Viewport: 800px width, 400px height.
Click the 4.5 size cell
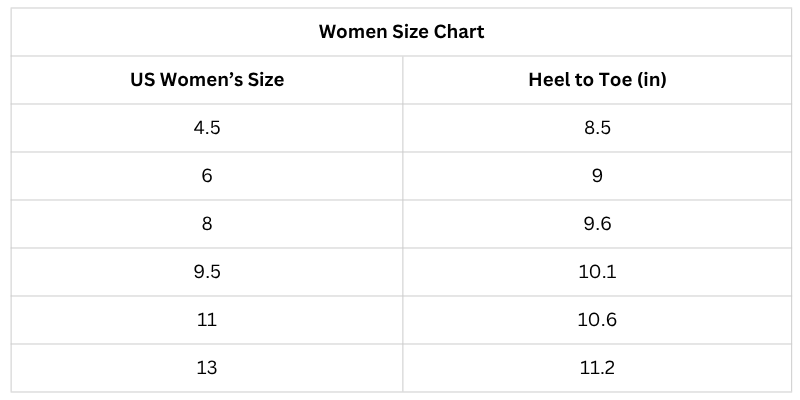(207, 128)
